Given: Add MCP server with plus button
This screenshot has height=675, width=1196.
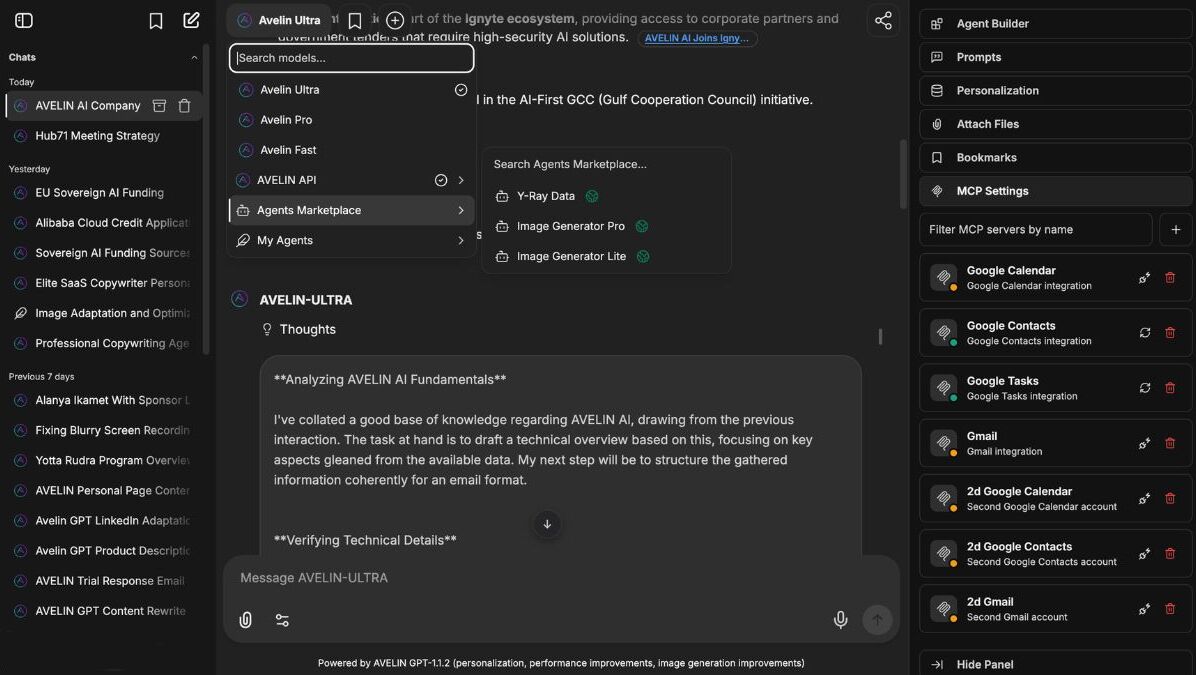Looking at the screenshot, I should (1175, 230).
